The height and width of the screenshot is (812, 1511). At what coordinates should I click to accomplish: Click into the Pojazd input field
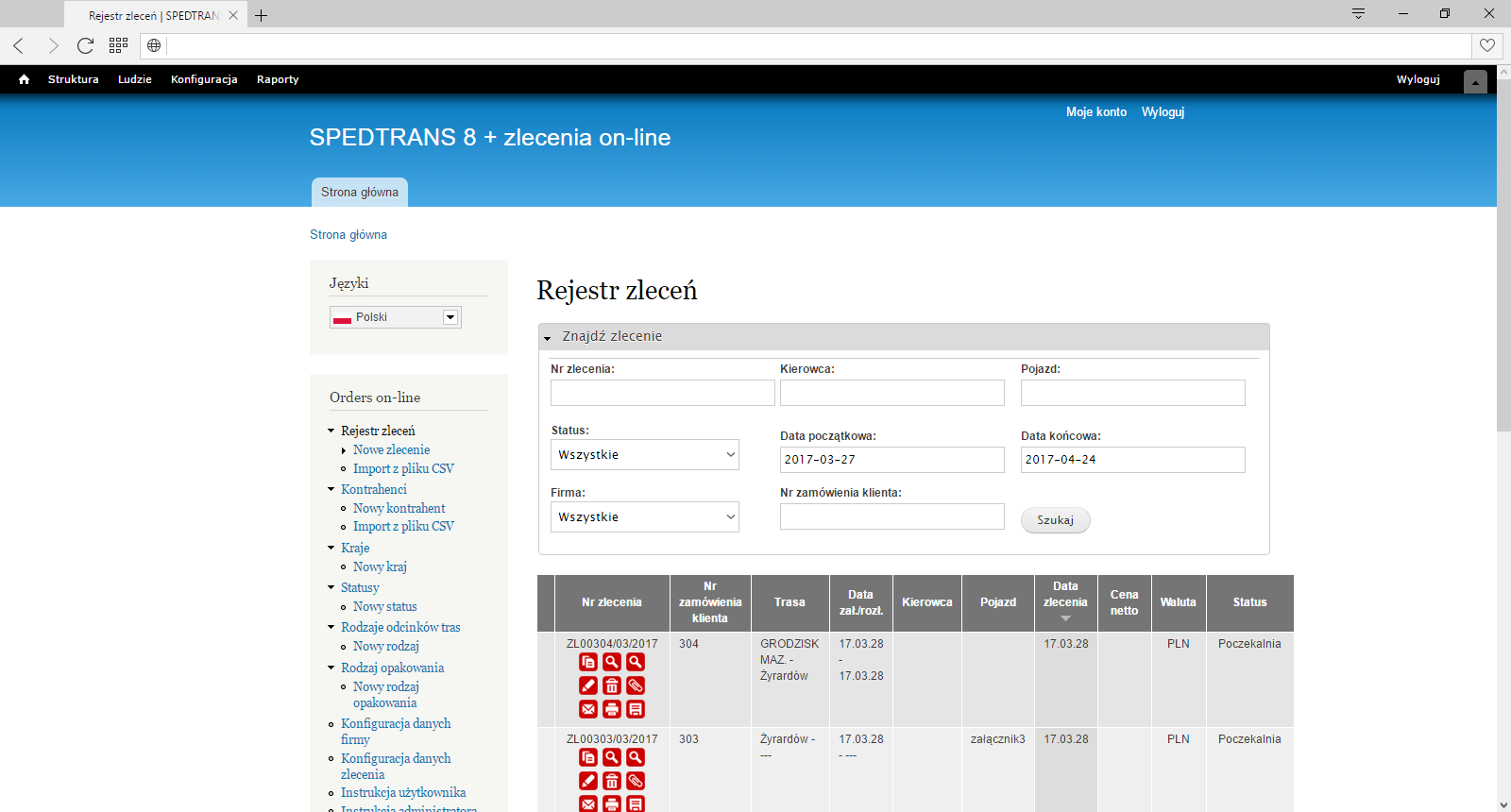pyautogui.click(x=1133, y=393)
